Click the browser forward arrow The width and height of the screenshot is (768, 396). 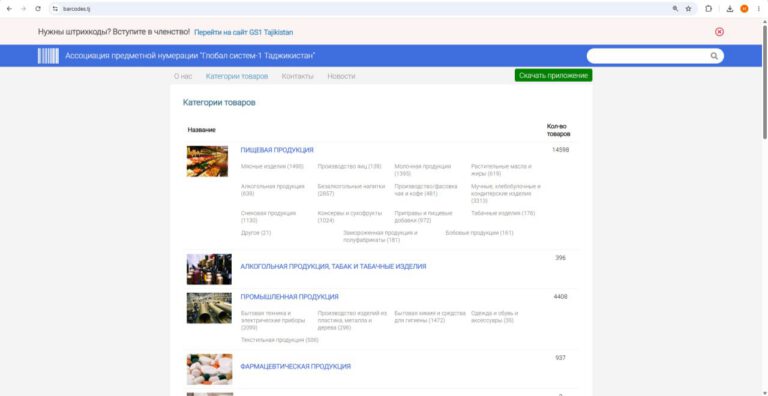[x=23, y=9]
